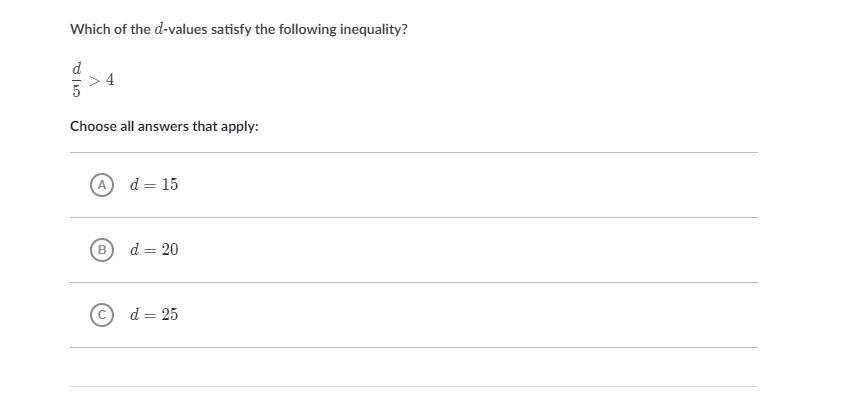Check the answer d = 20

(413, 250)
